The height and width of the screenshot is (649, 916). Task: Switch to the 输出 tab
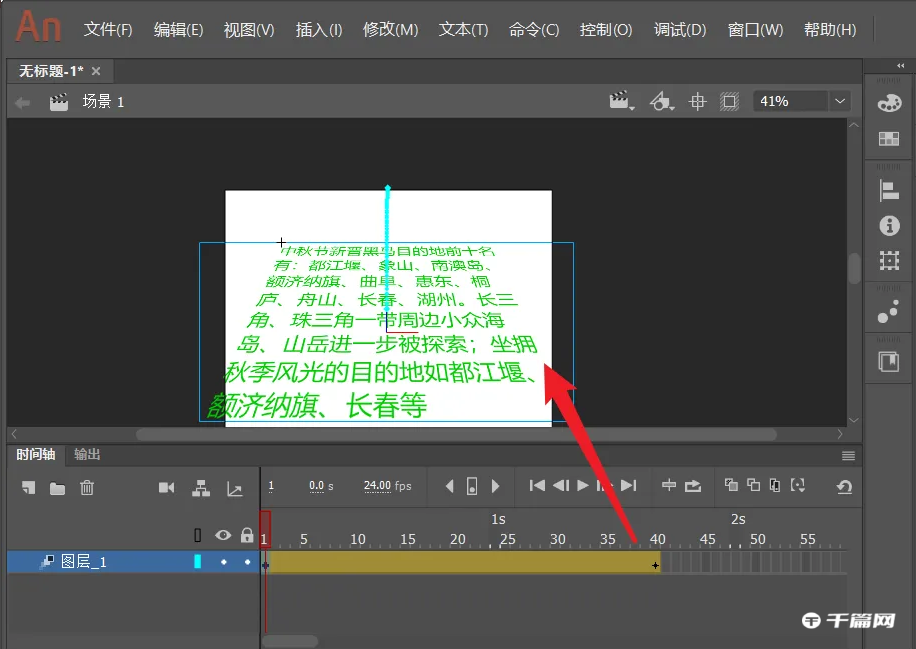tap(85, 455)
